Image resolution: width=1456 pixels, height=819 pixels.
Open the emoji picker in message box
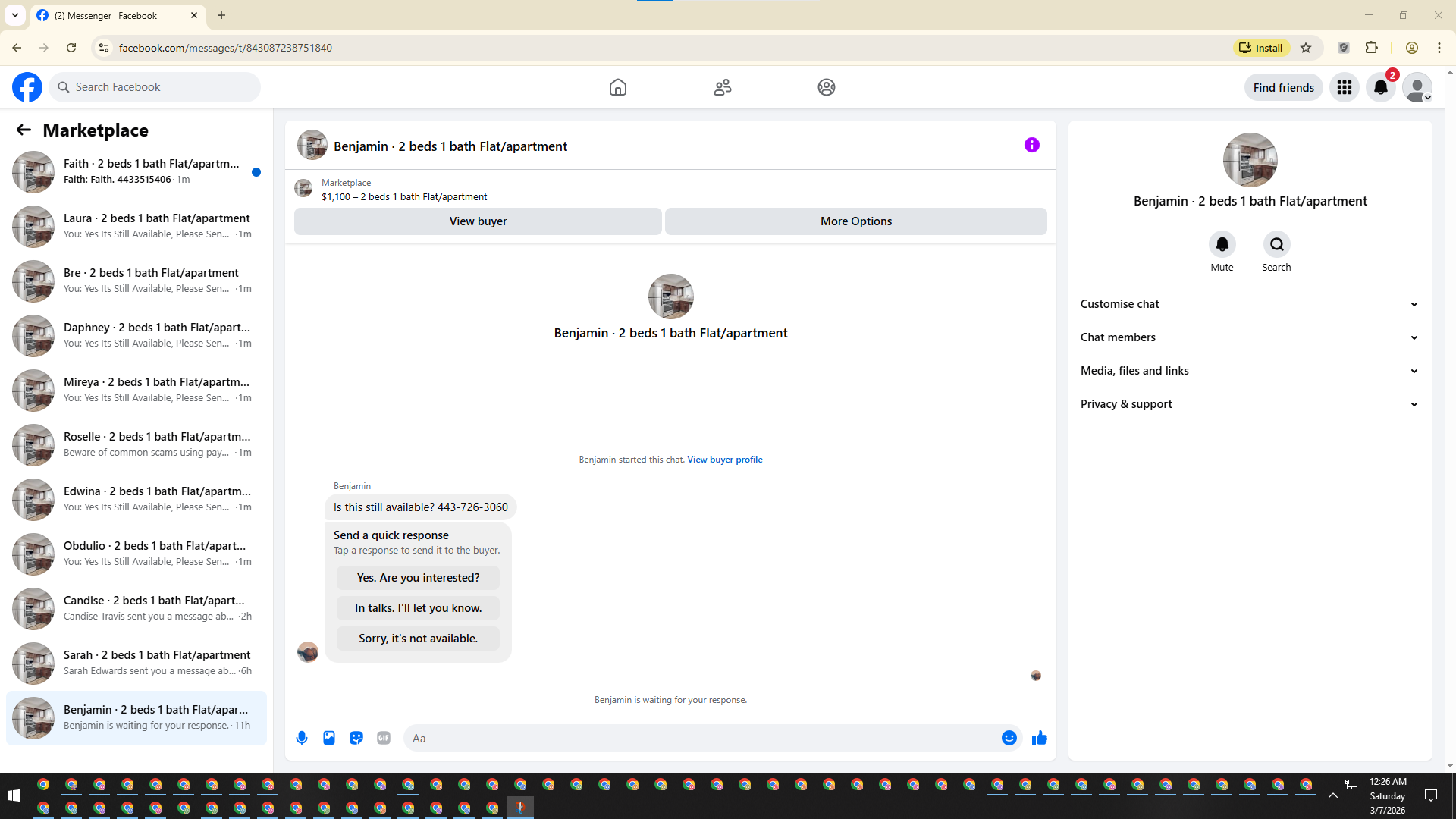point(1009,738)
